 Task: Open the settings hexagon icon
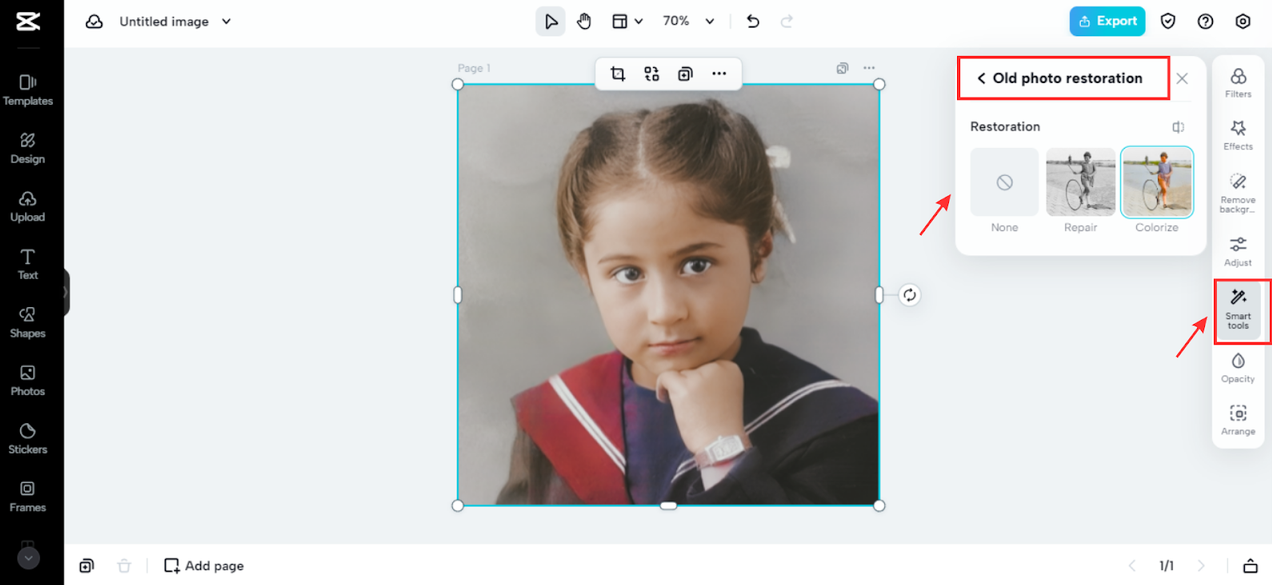tap(1243, 21)
